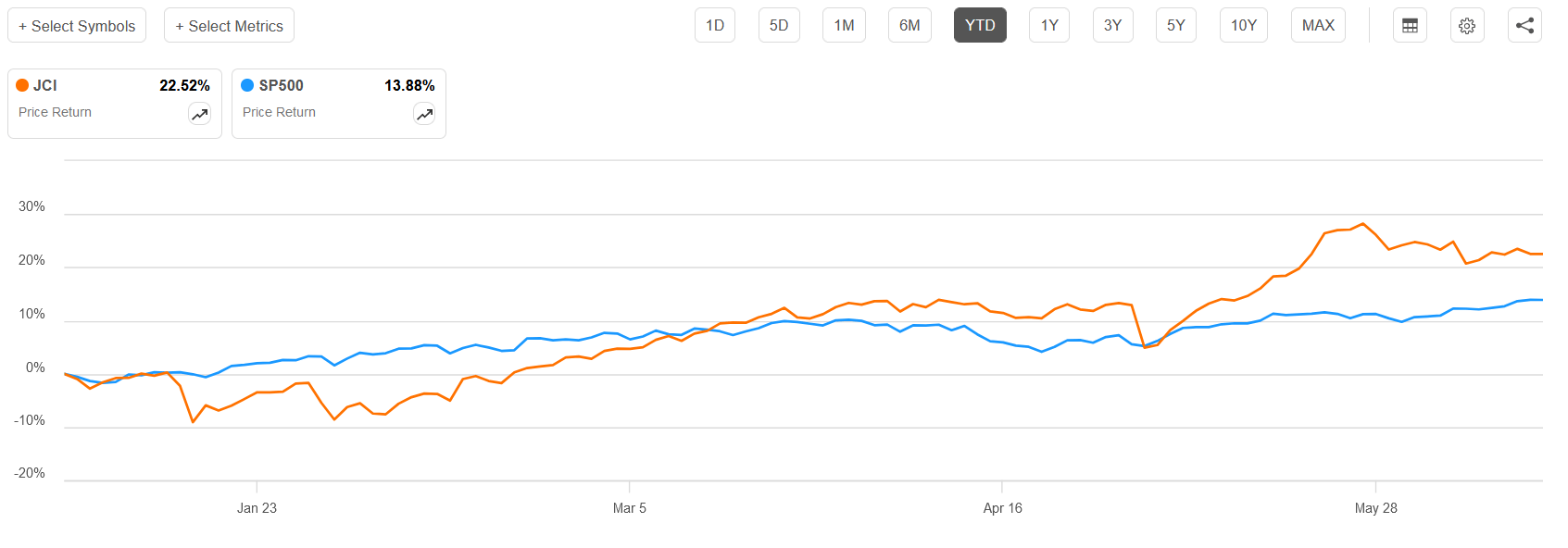Share the chart using the share icon
Screen dimensions: 1568x548
pos(1524,25)
